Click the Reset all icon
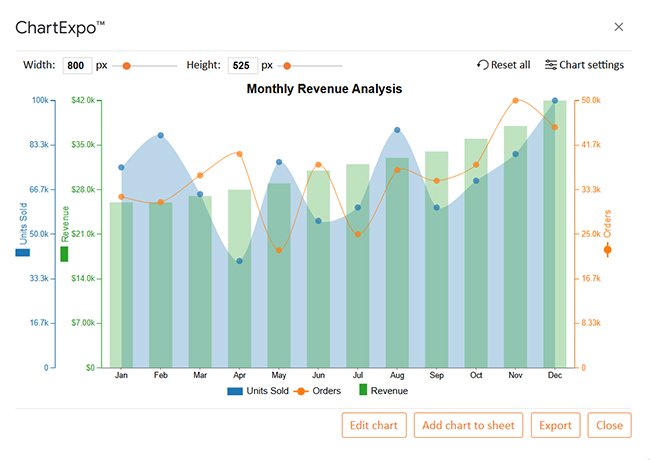Image resolution: width=650 pixels, height=460 pixels. click(x=483, y=65)
